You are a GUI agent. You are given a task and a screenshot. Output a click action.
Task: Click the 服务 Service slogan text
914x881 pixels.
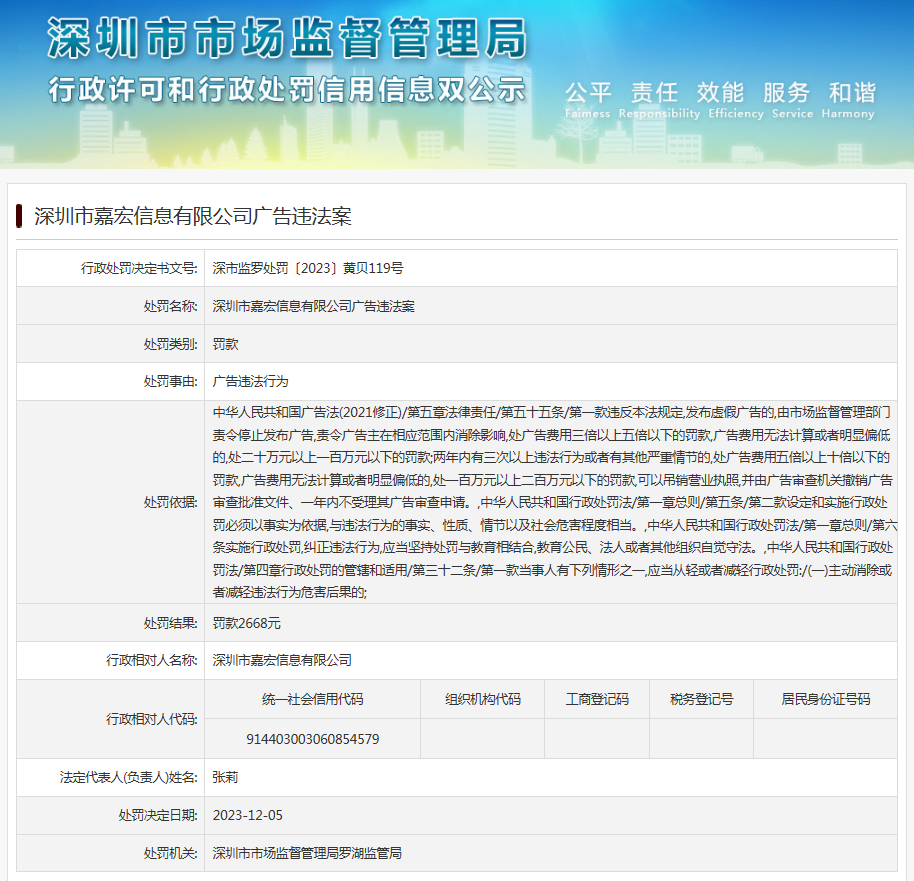point(786,100)
